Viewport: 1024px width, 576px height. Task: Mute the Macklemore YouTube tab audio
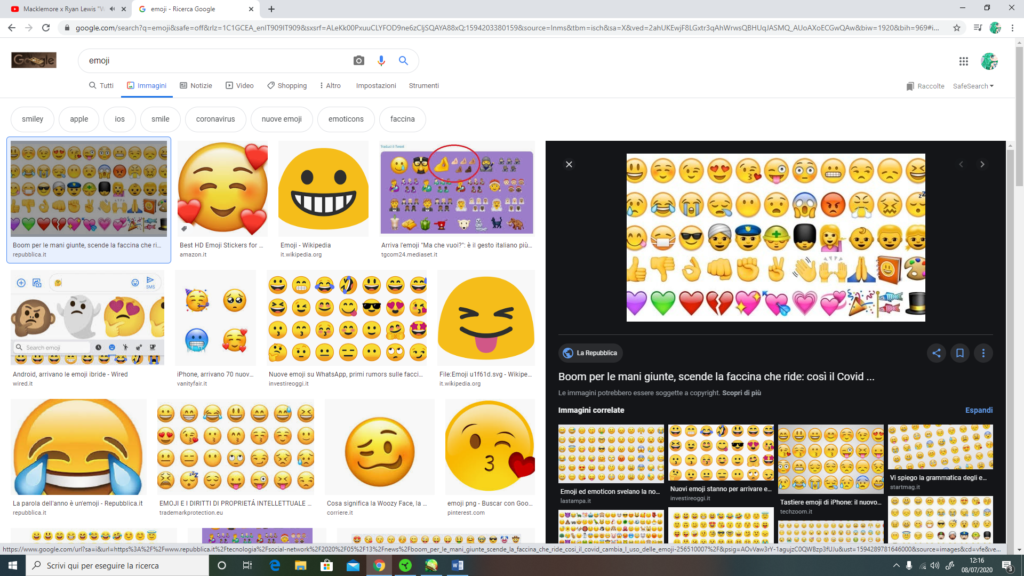coord(112,9)
